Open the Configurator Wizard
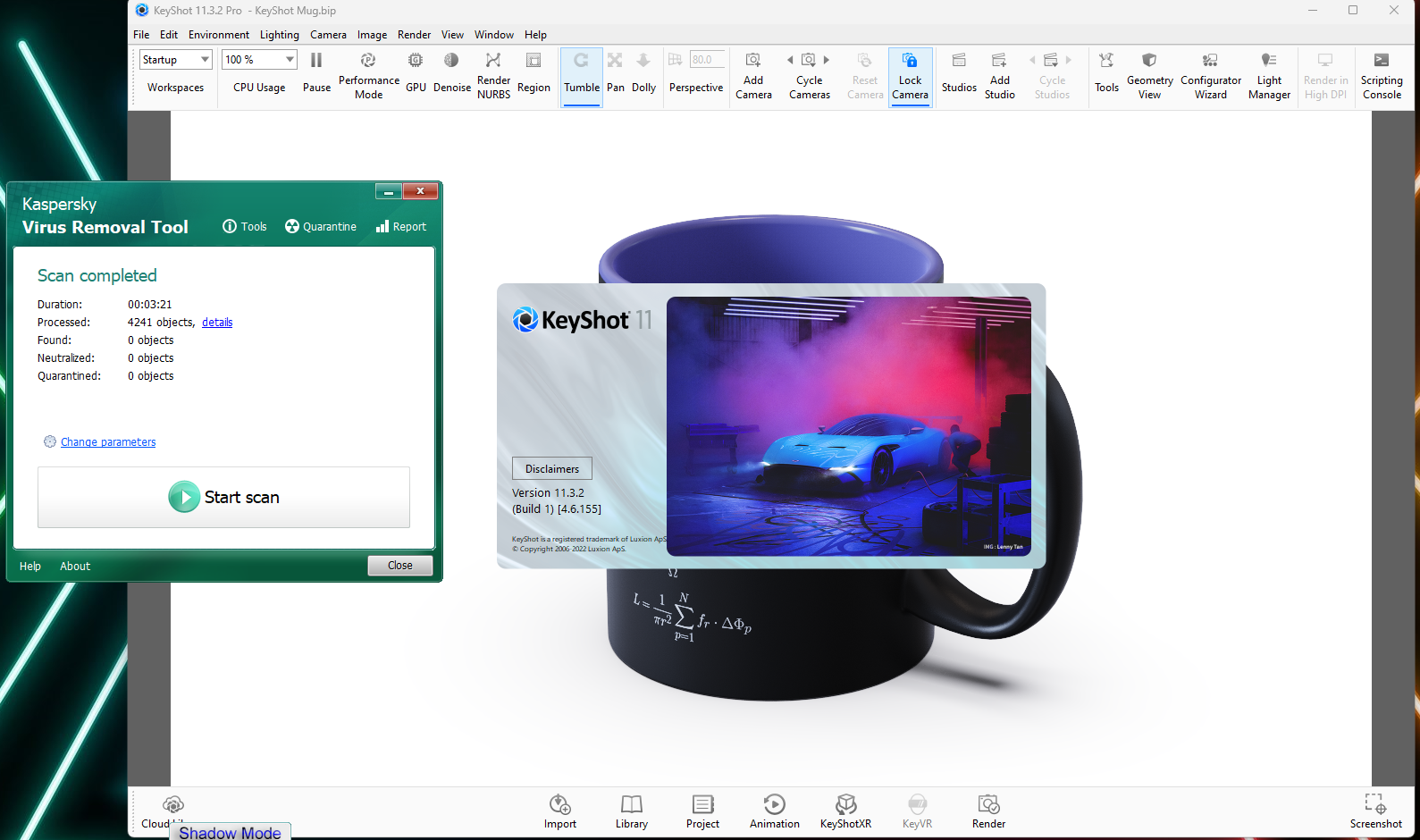1420x840 pixels. click(x=1211, y=75)
